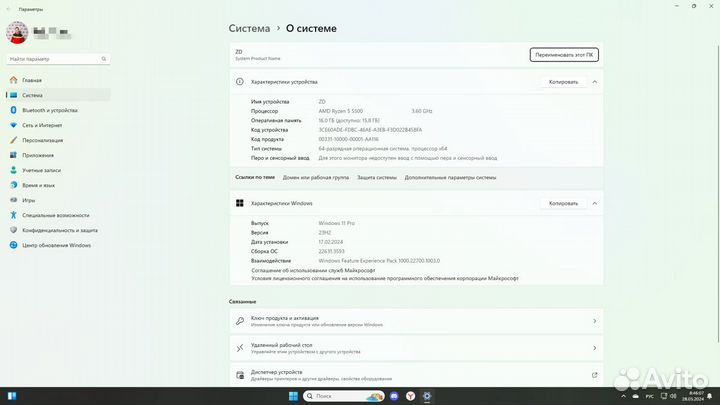Screen dimensions: 720x405
Task: Open Домен или рабочая группа link
Action: 315,177
